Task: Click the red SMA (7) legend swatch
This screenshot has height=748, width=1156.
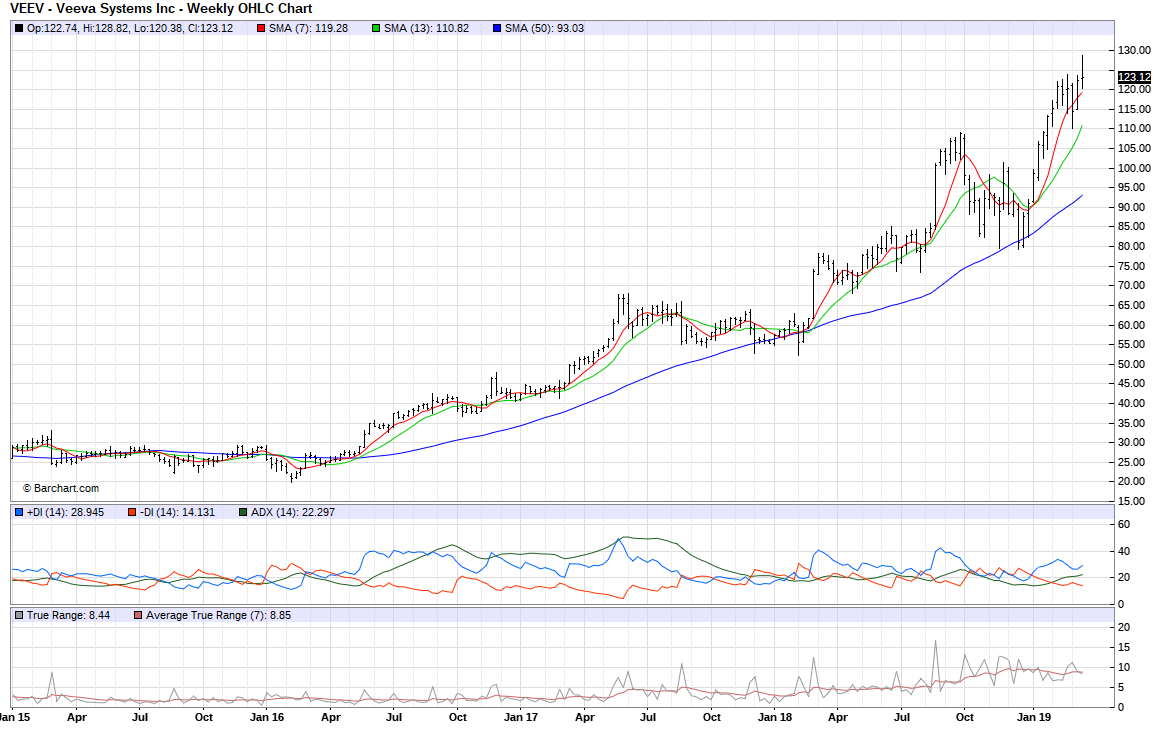Action: click(x=261, y=29)
